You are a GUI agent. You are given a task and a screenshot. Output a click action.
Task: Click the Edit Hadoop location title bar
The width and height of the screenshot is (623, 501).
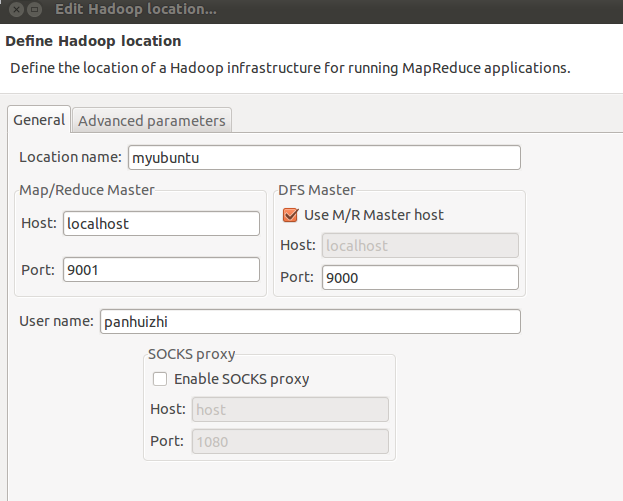(x=312, y=10)
